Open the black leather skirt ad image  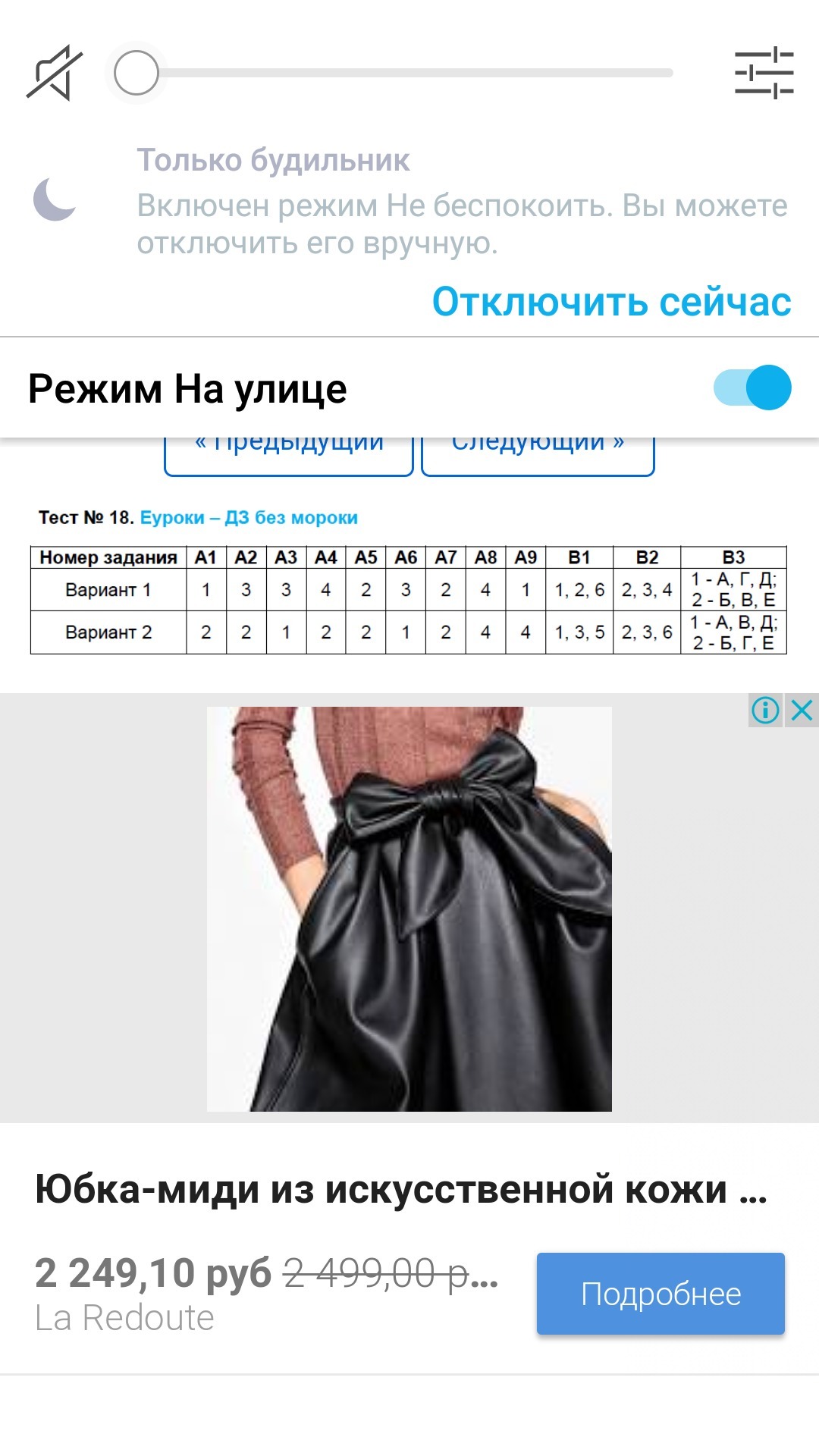coord(409,909)
